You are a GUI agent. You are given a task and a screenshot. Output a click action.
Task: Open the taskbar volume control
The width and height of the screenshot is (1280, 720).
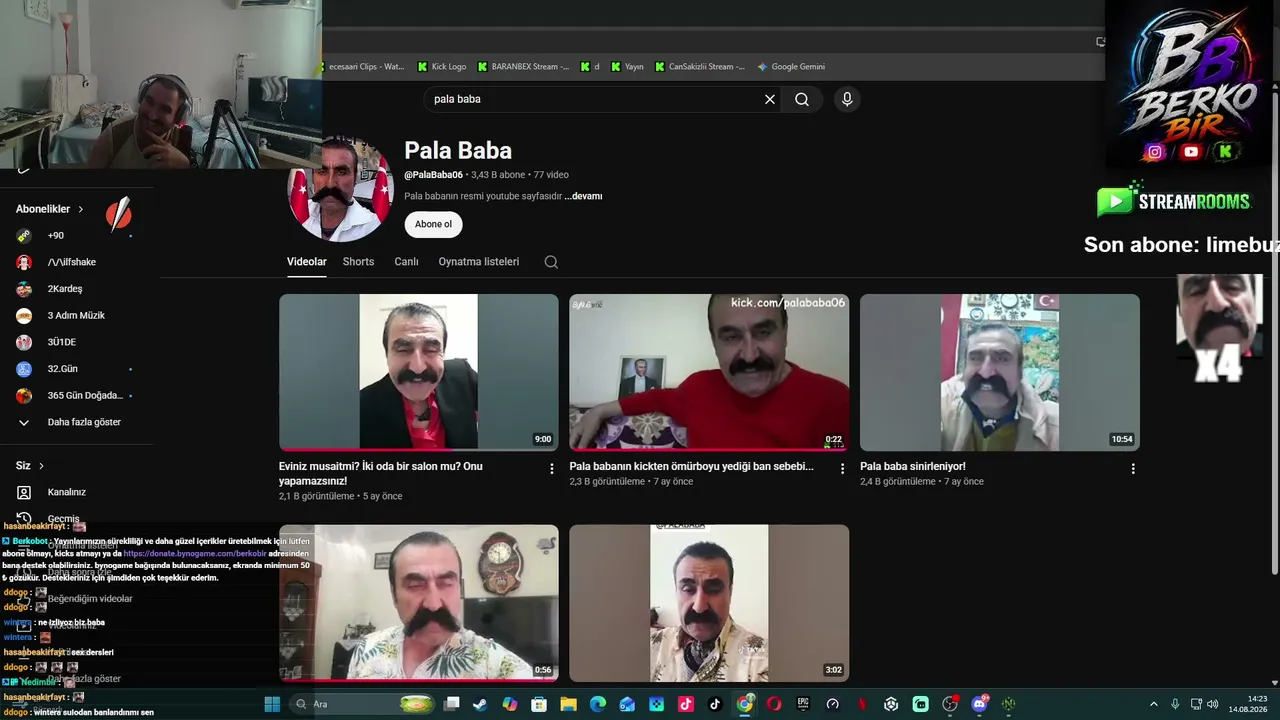[1215, 704]
